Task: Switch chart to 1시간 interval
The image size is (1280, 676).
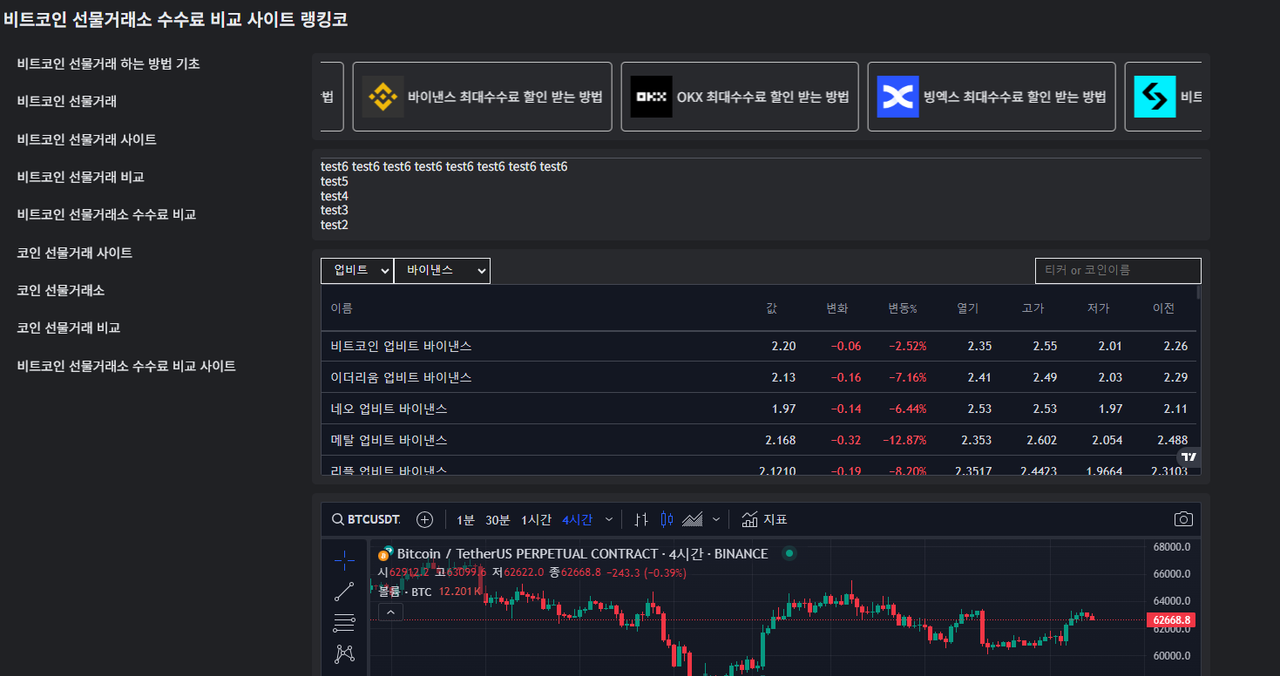Action: (x=536, y=520)
